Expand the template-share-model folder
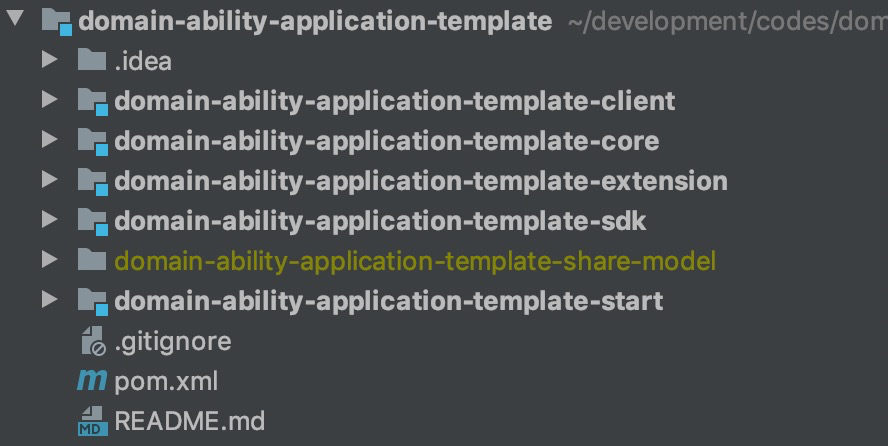888x446 pixels. tap(49, 261)
